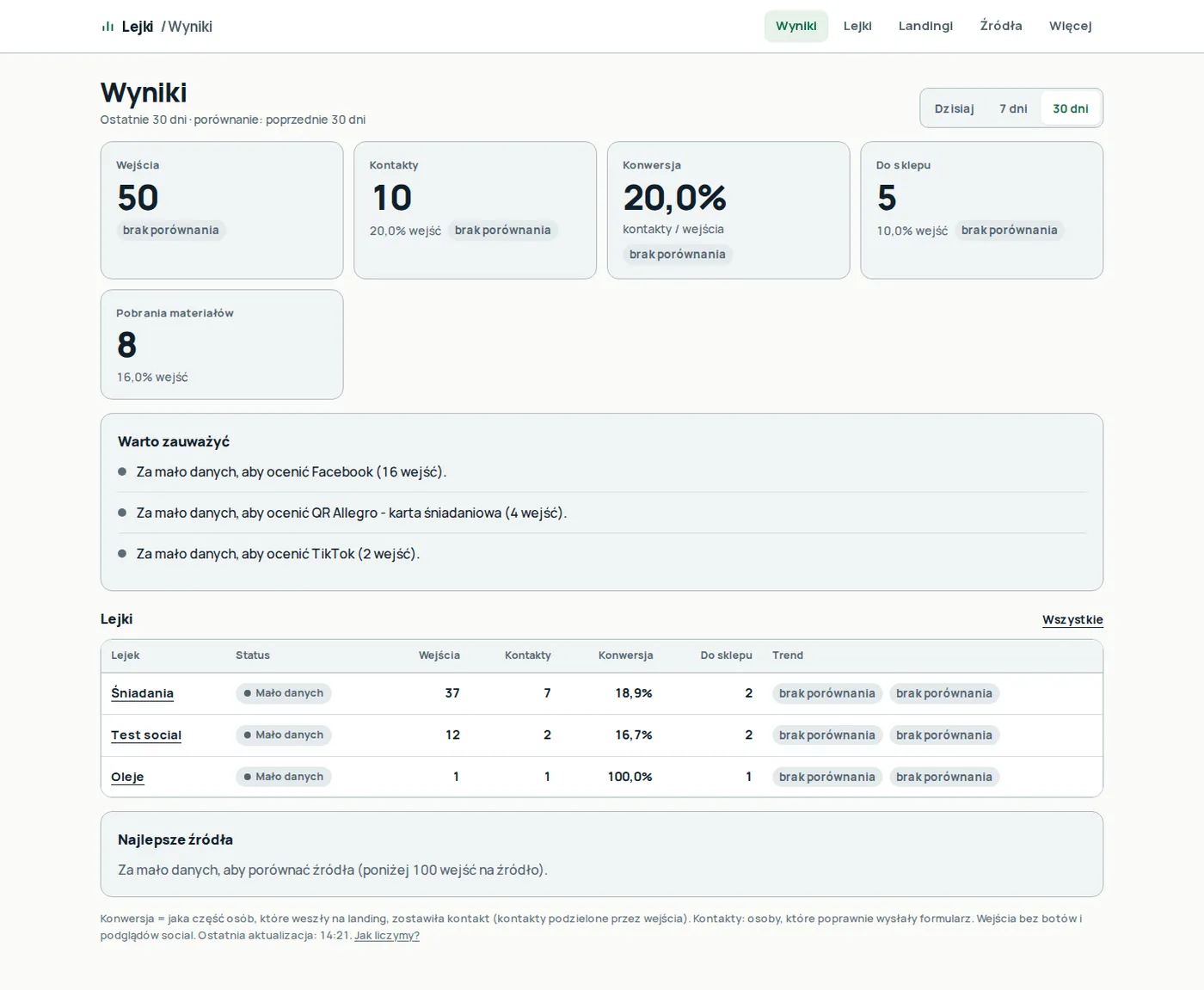Select the 30 dni time range

point(1071,108)
